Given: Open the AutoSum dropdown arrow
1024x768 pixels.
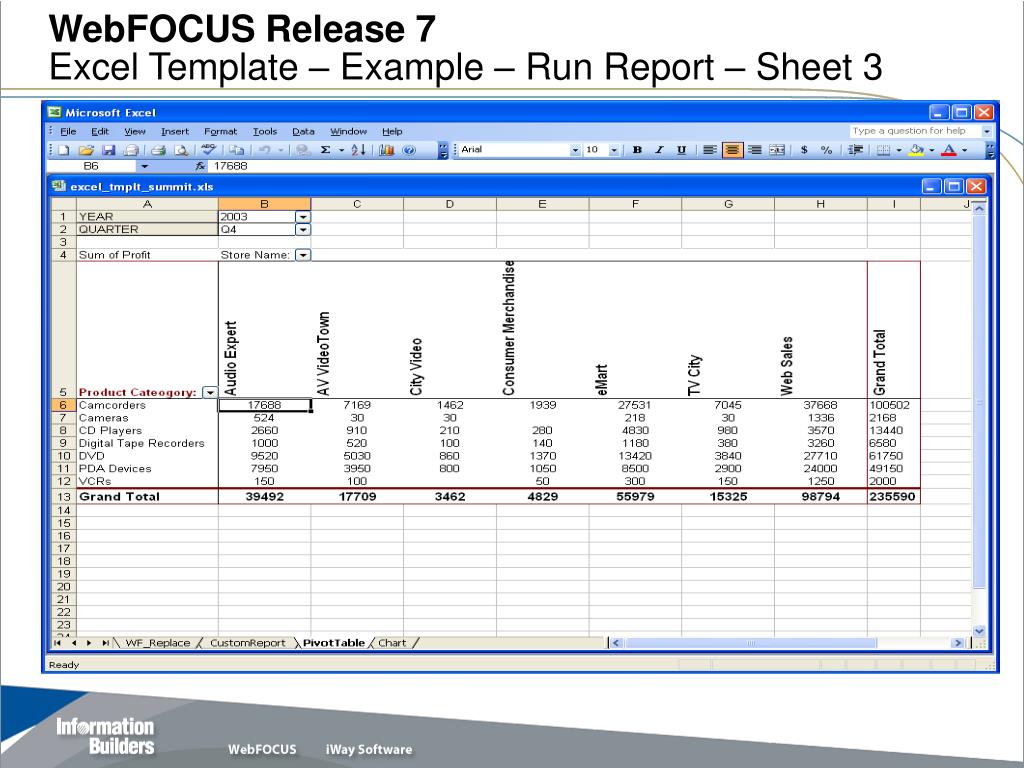Looking at the screenshot, I should click(x=341, y=150).
